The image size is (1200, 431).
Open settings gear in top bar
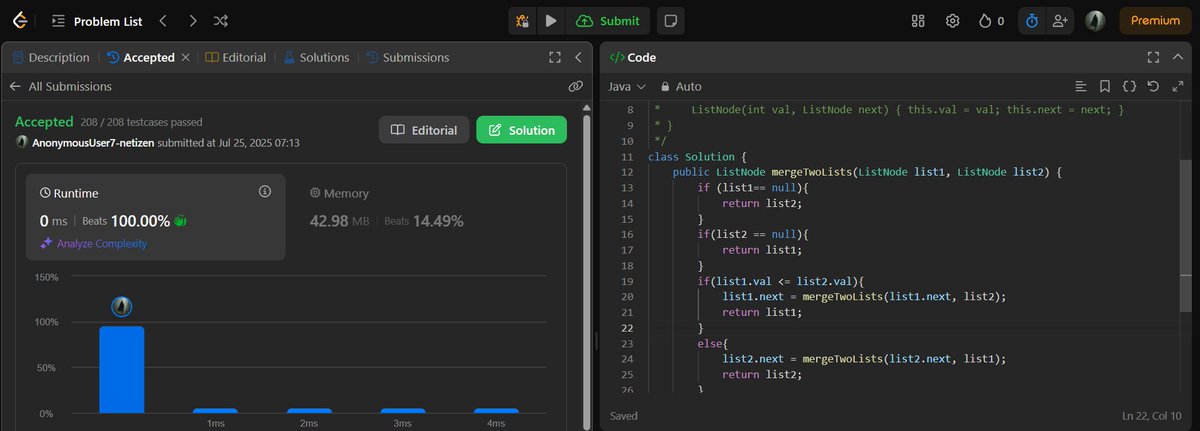coord(953,20)
